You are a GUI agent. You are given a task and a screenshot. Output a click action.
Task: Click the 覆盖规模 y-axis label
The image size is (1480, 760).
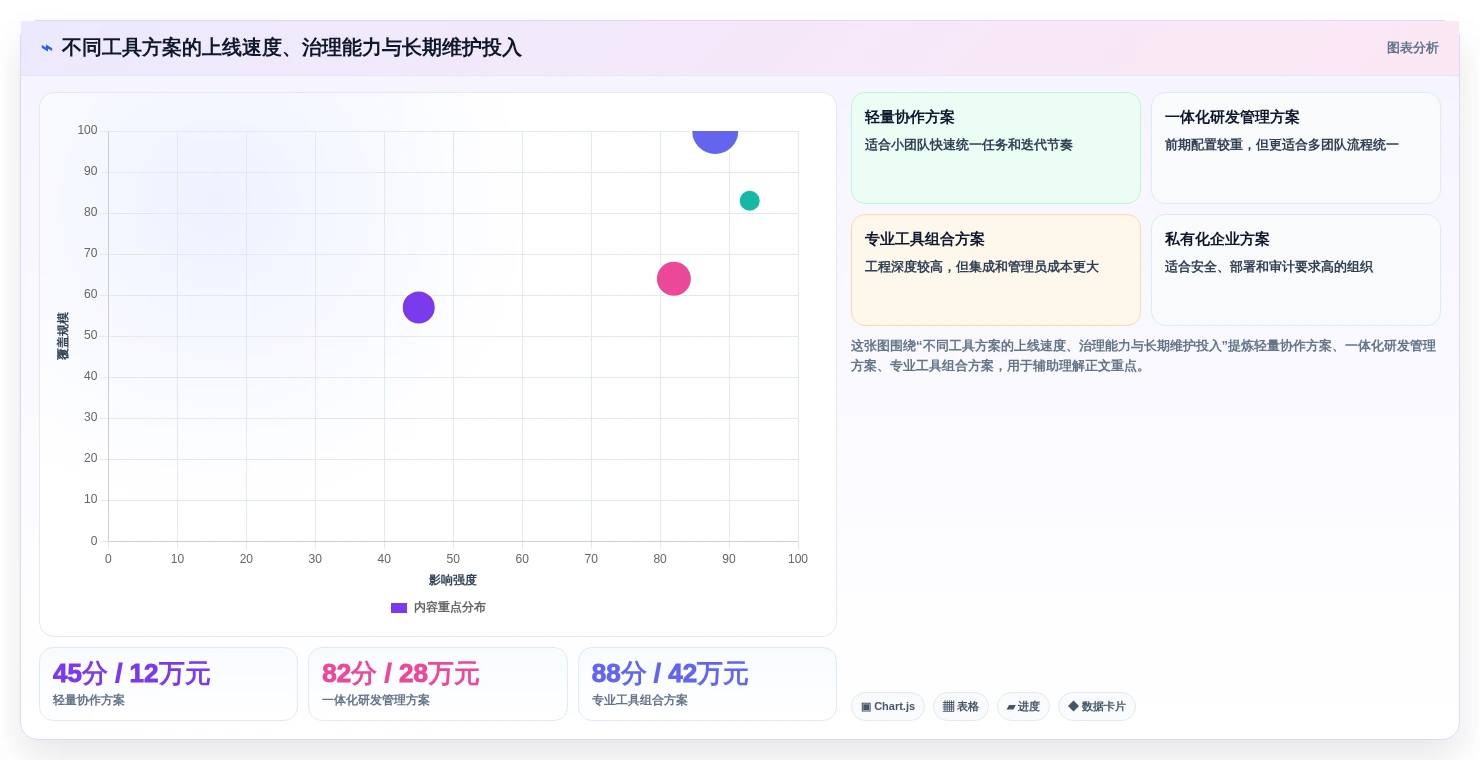(x=63, y=336)
